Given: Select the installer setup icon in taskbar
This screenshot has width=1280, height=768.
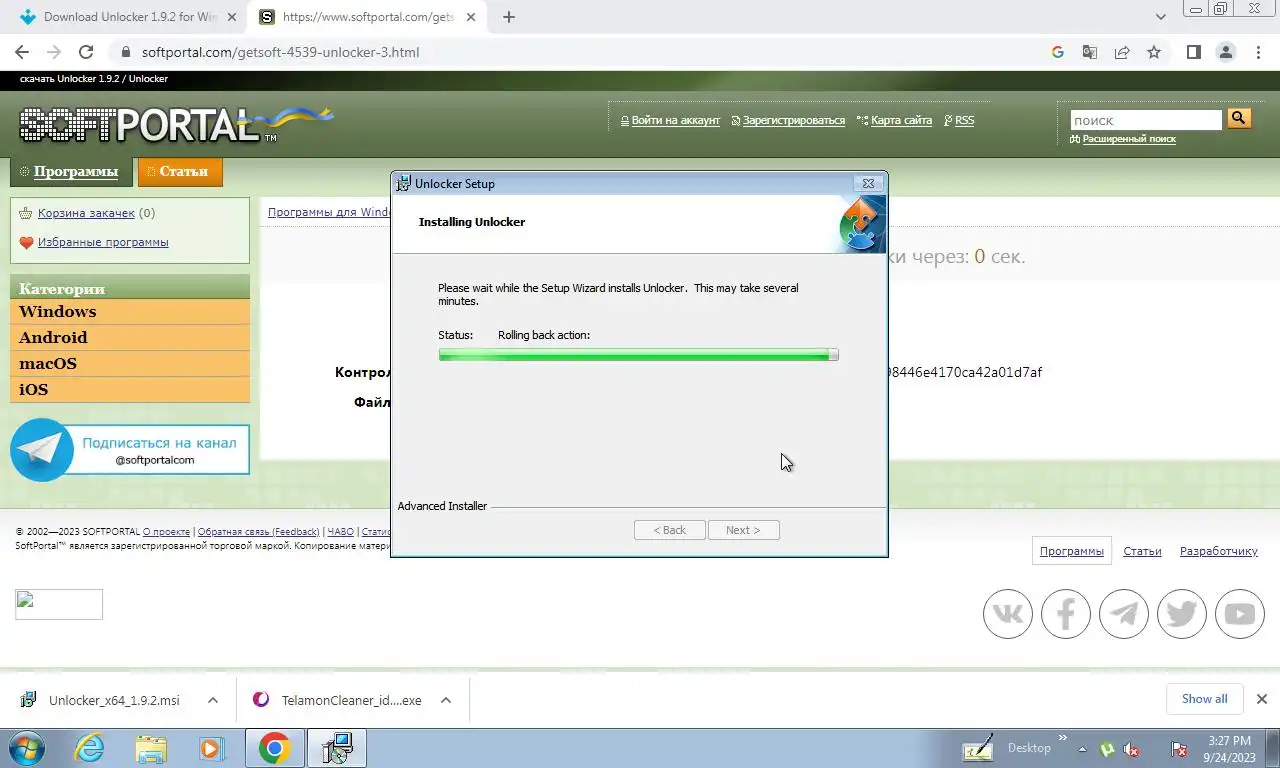Looking at the screenshot, I should tap(337, 748).
